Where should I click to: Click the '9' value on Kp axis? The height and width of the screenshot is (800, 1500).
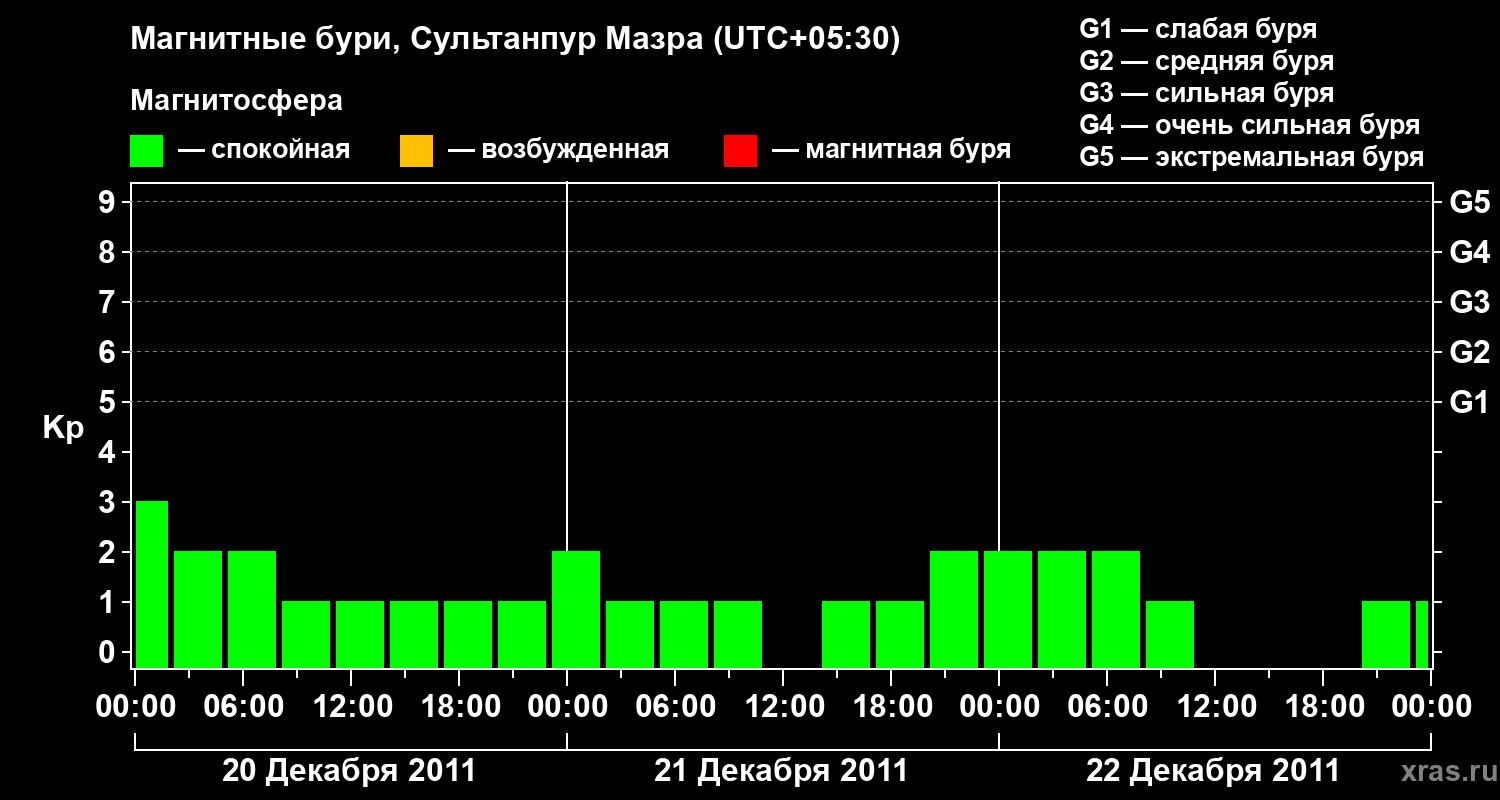[x=108, y=202]
